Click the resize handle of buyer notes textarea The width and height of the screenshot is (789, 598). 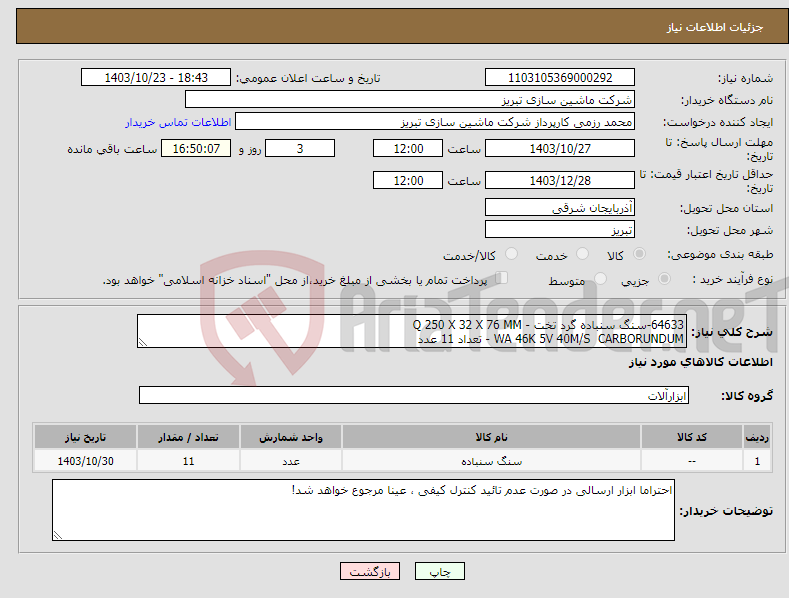[57, 535]
